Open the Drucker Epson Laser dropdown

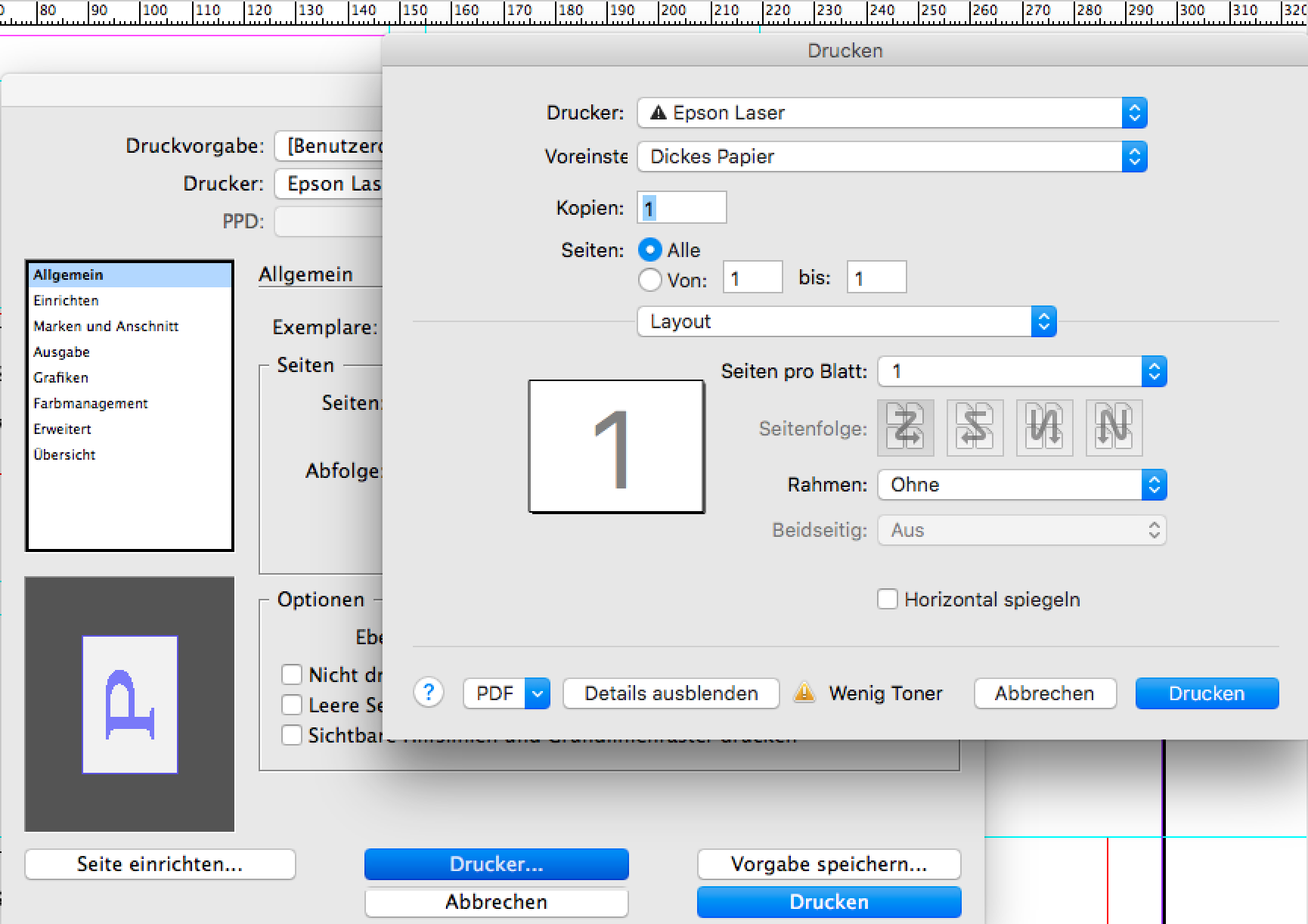point(892,113)
